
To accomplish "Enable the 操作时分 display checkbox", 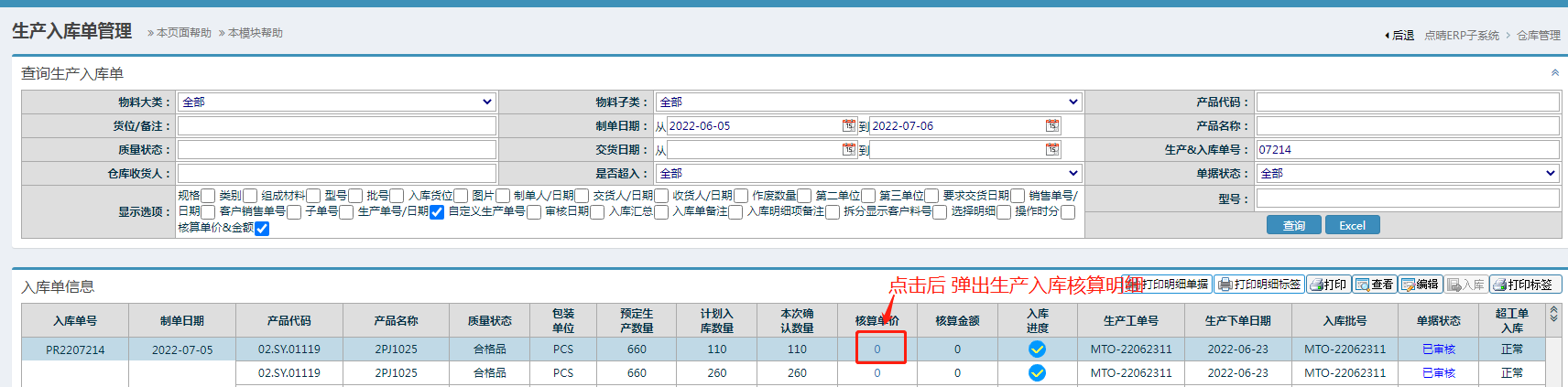I will pyautogui.click(x=1068, y=212).
